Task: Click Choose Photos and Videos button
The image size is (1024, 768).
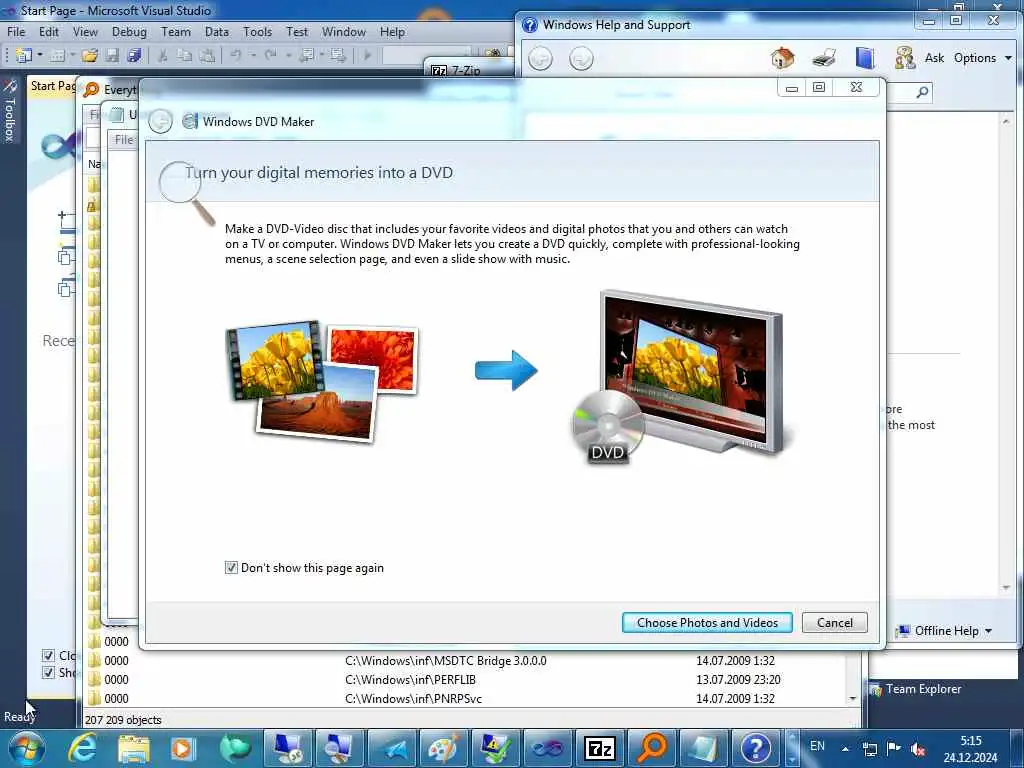Action: 707,622
